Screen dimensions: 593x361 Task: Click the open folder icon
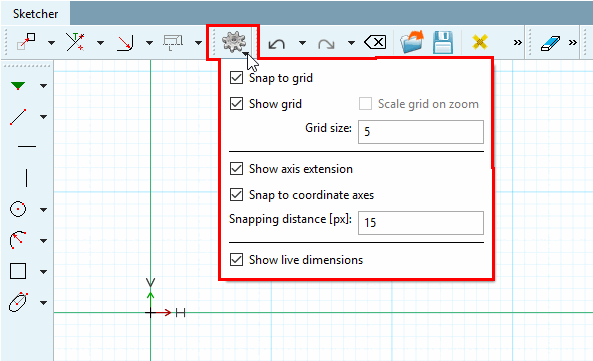coord(411,42)
